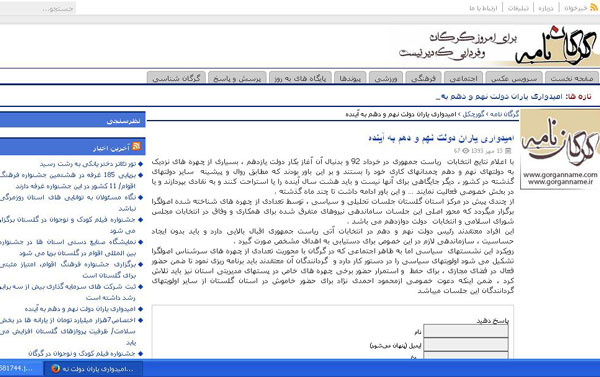This screenshot has height=377, width=600.
Task: Open the آخرین اخبار heading
Action: (112, 148)
